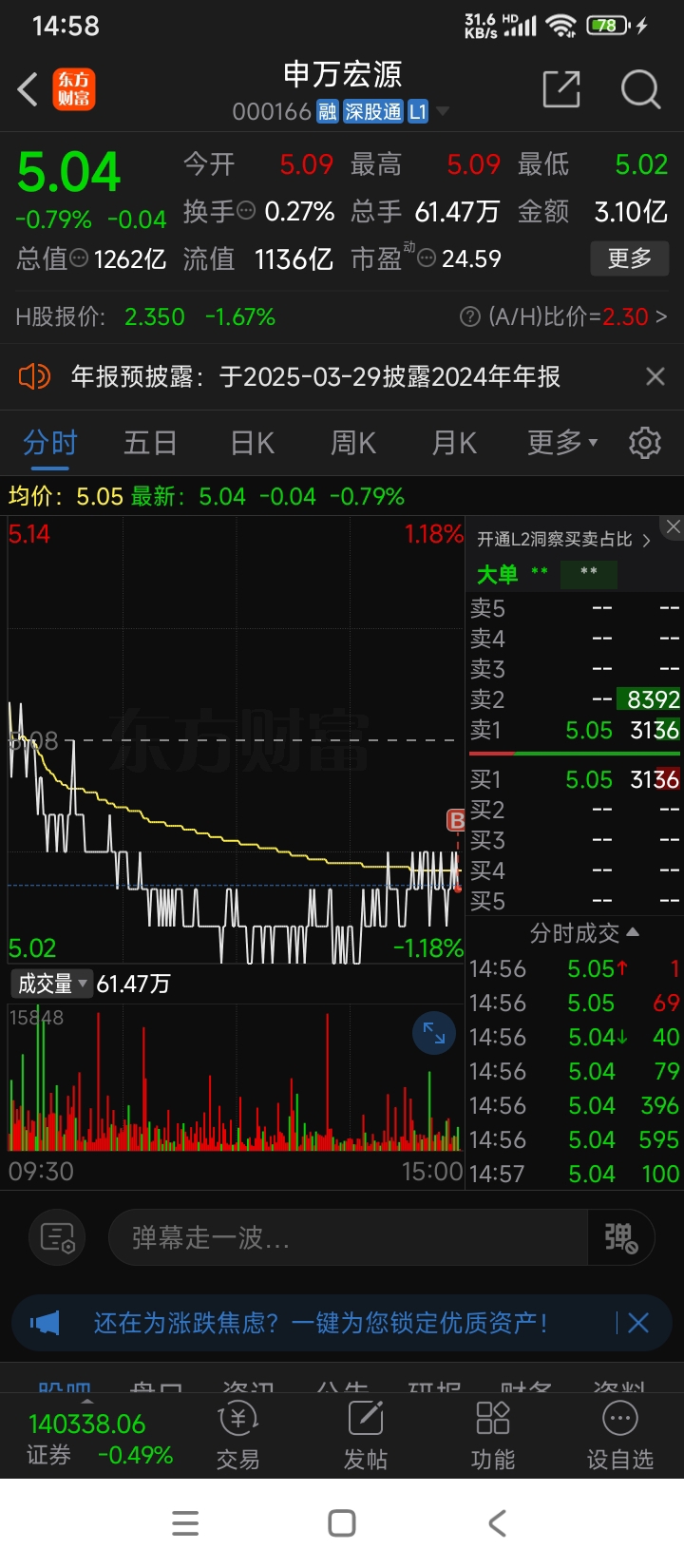
Task: Open the 成交量 indicator dropdown
Action: 52,984
